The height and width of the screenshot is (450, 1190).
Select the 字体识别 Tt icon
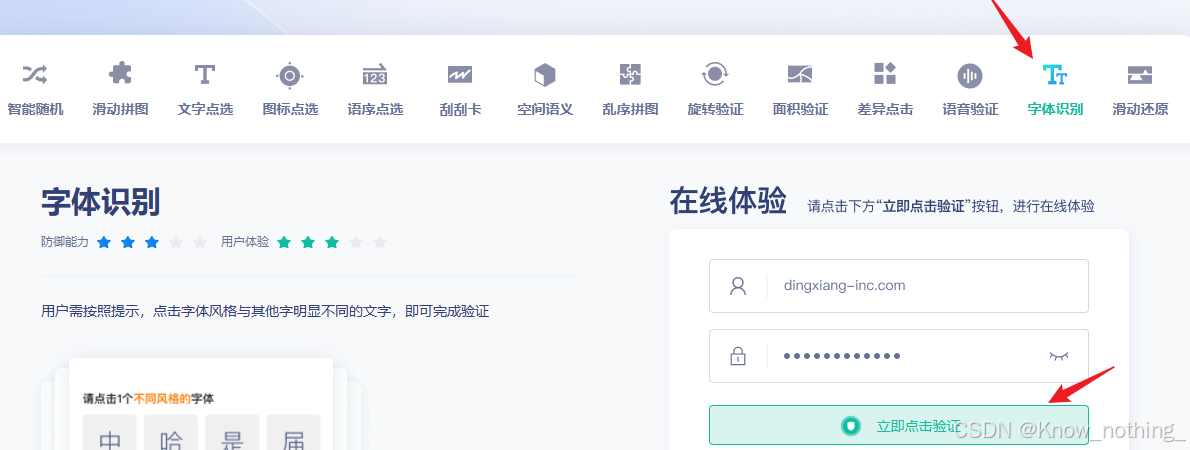(1055, 74)
